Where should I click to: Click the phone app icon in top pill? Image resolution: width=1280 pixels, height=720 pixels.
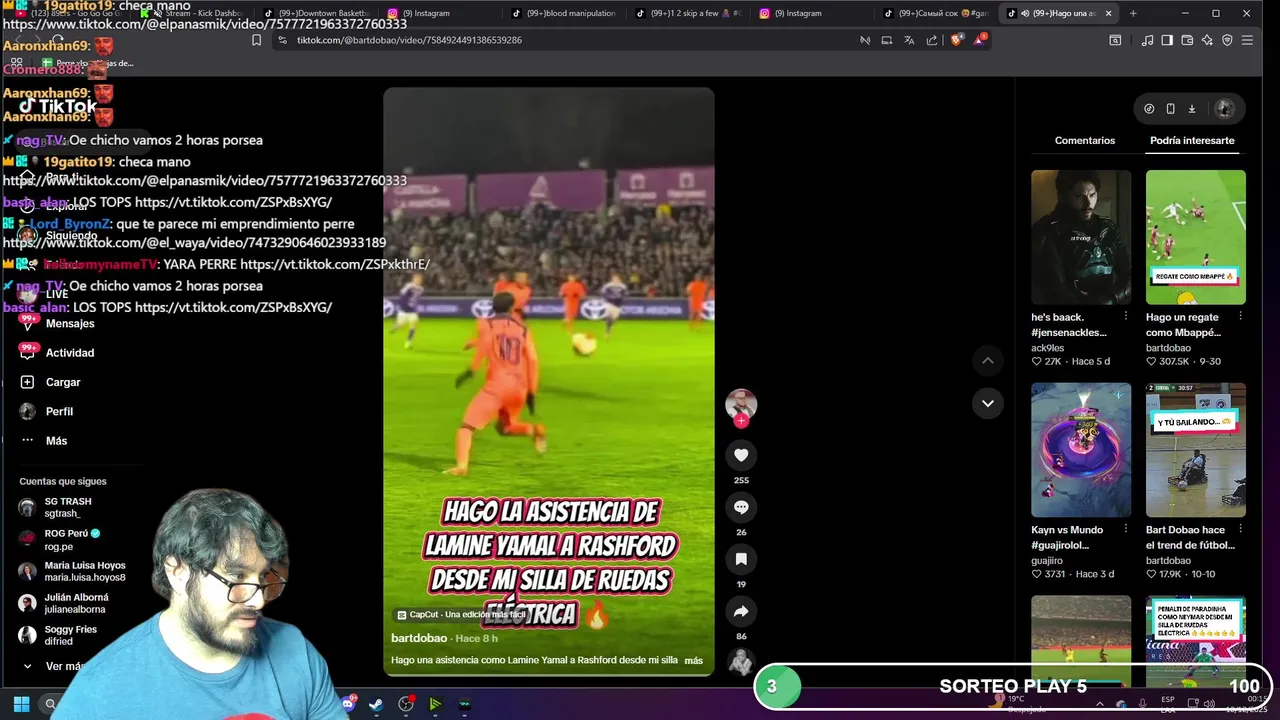tap(1170, 109)
